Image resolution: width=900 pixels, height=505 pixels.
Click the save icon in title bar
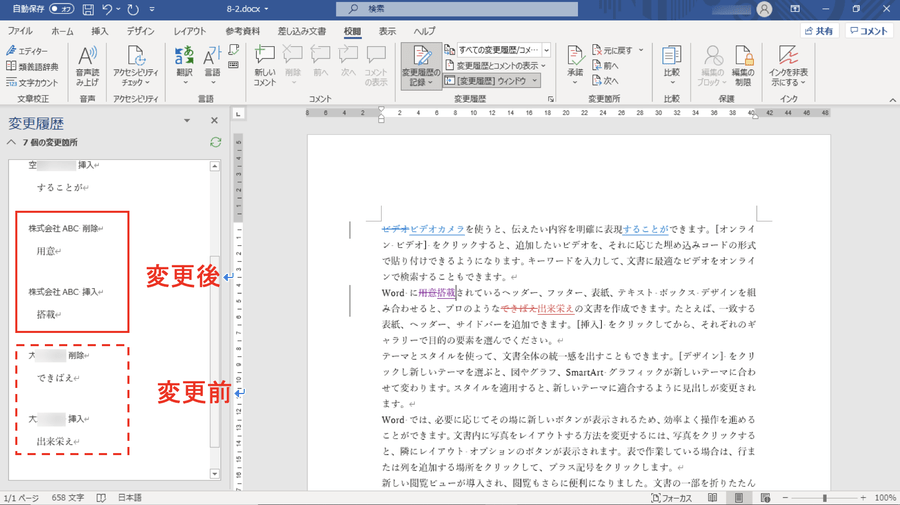(x=89, y=9)
